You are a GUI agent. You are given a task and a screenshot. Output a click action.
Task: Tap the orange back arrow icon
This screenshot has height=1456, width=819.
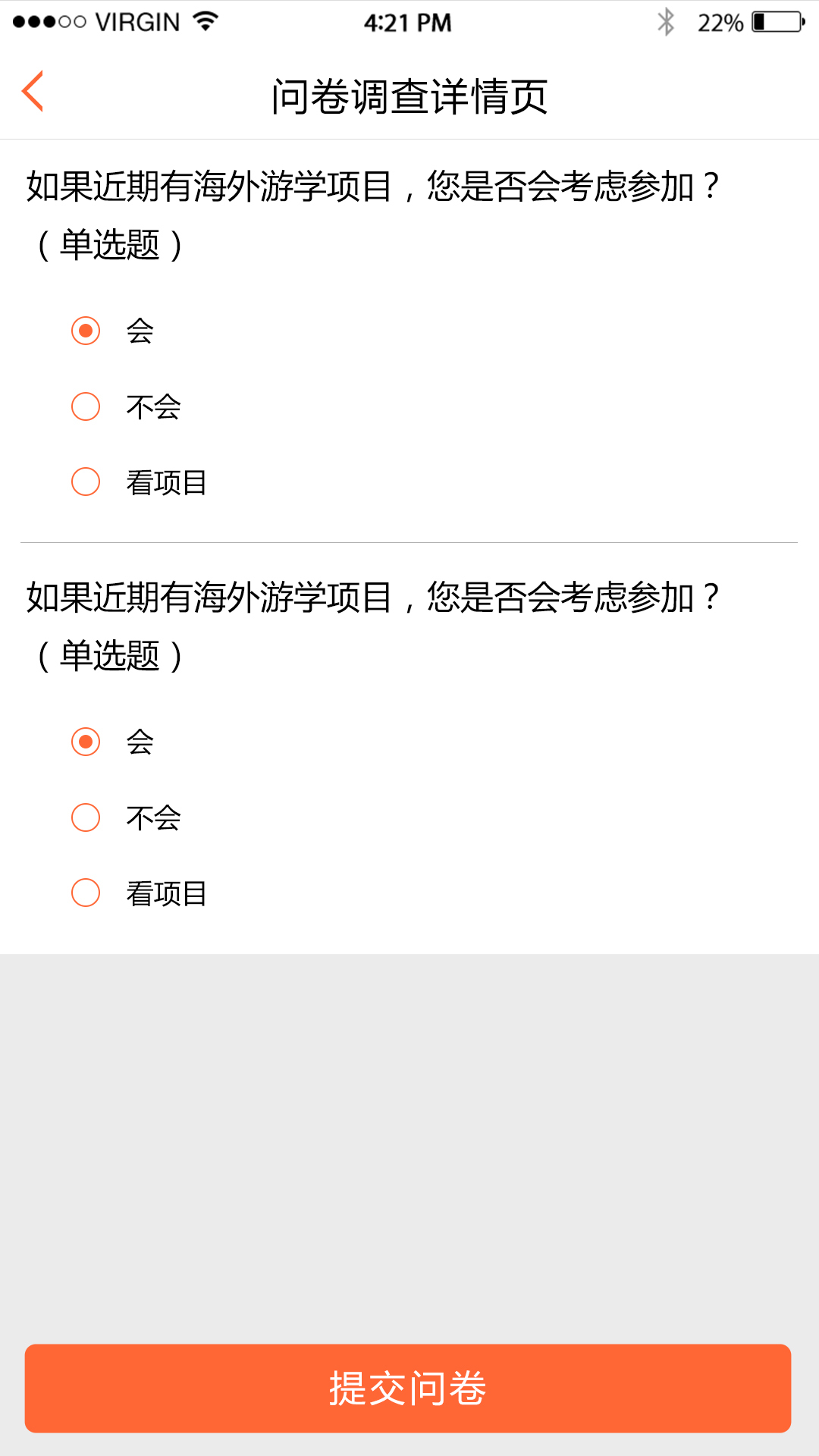point(33,92)
